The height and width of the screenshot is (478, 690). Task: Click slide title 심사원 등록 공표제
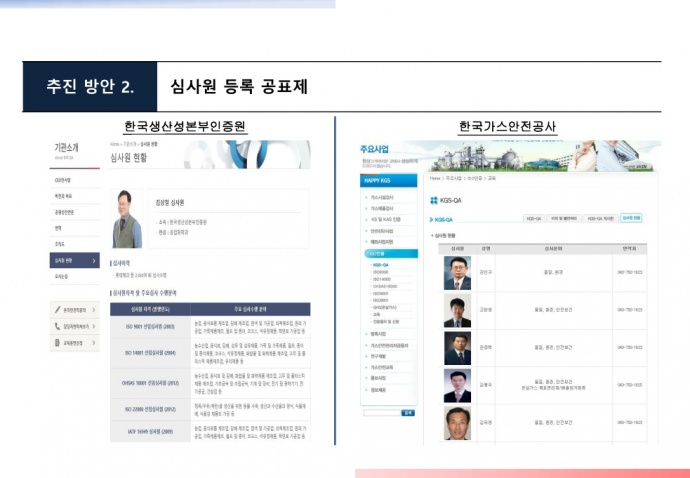click(x=239, y=86)
